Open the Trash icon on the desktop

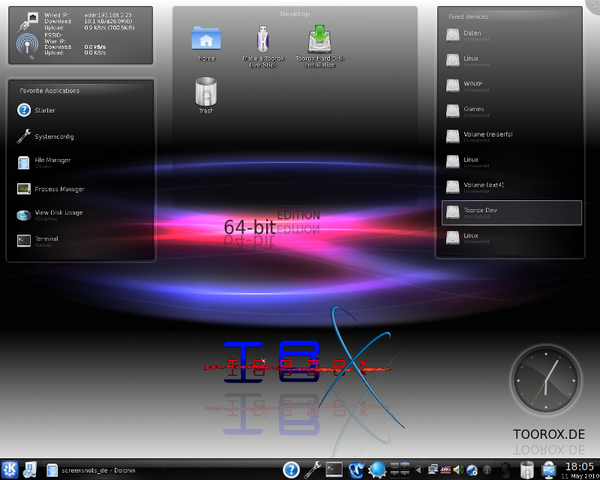[x=206, y=92]
